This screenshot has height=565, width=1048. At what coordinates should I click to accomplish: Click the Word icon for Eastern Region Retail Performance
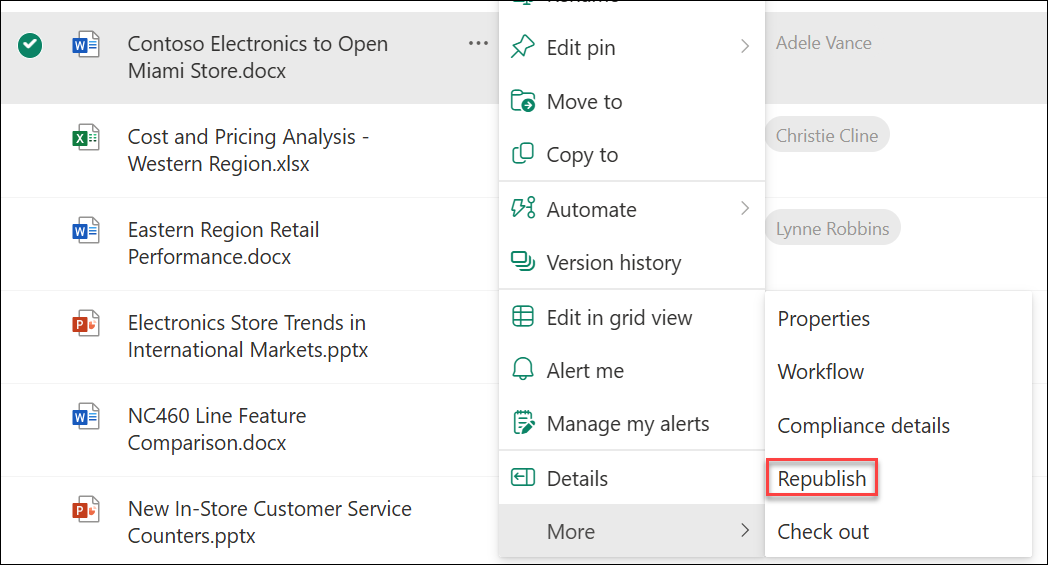point(85,231)
